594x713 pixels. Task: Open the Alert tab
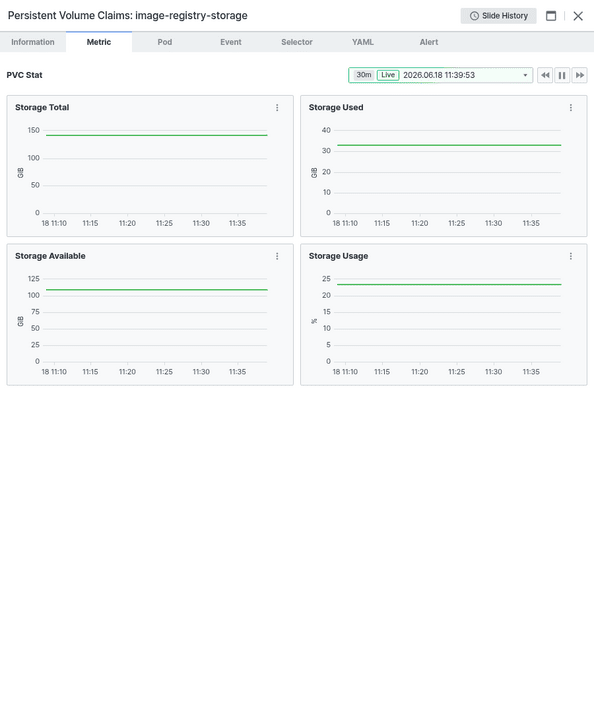(428, 42)
